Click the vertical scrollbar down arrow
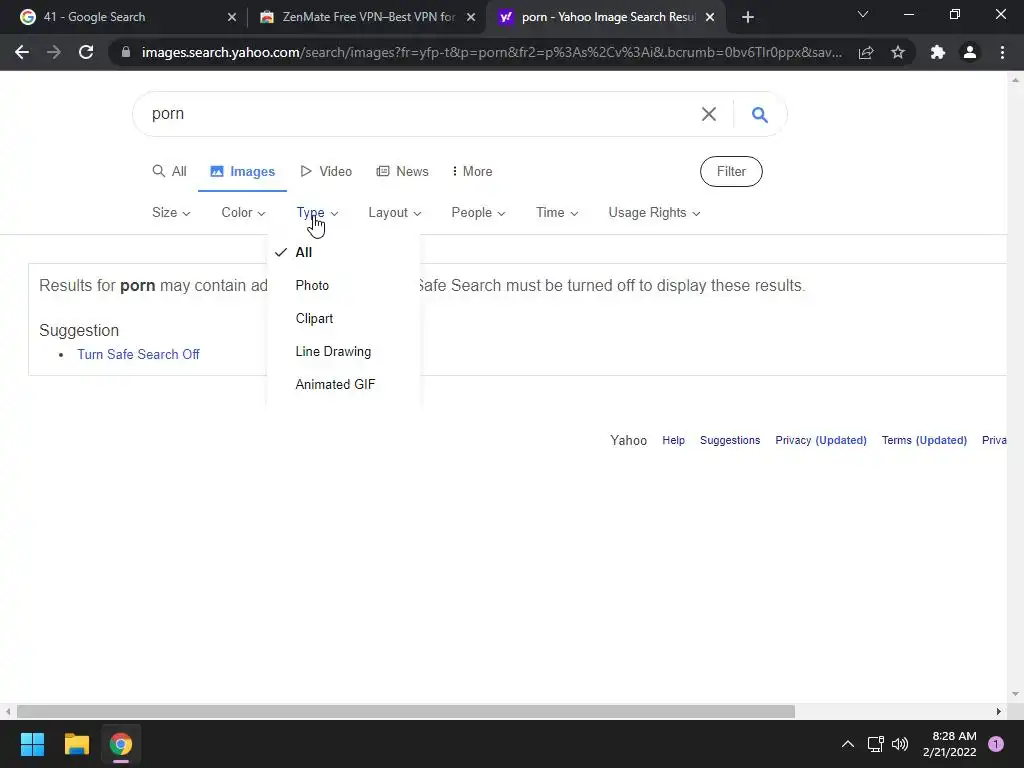 pos(1015,694)
